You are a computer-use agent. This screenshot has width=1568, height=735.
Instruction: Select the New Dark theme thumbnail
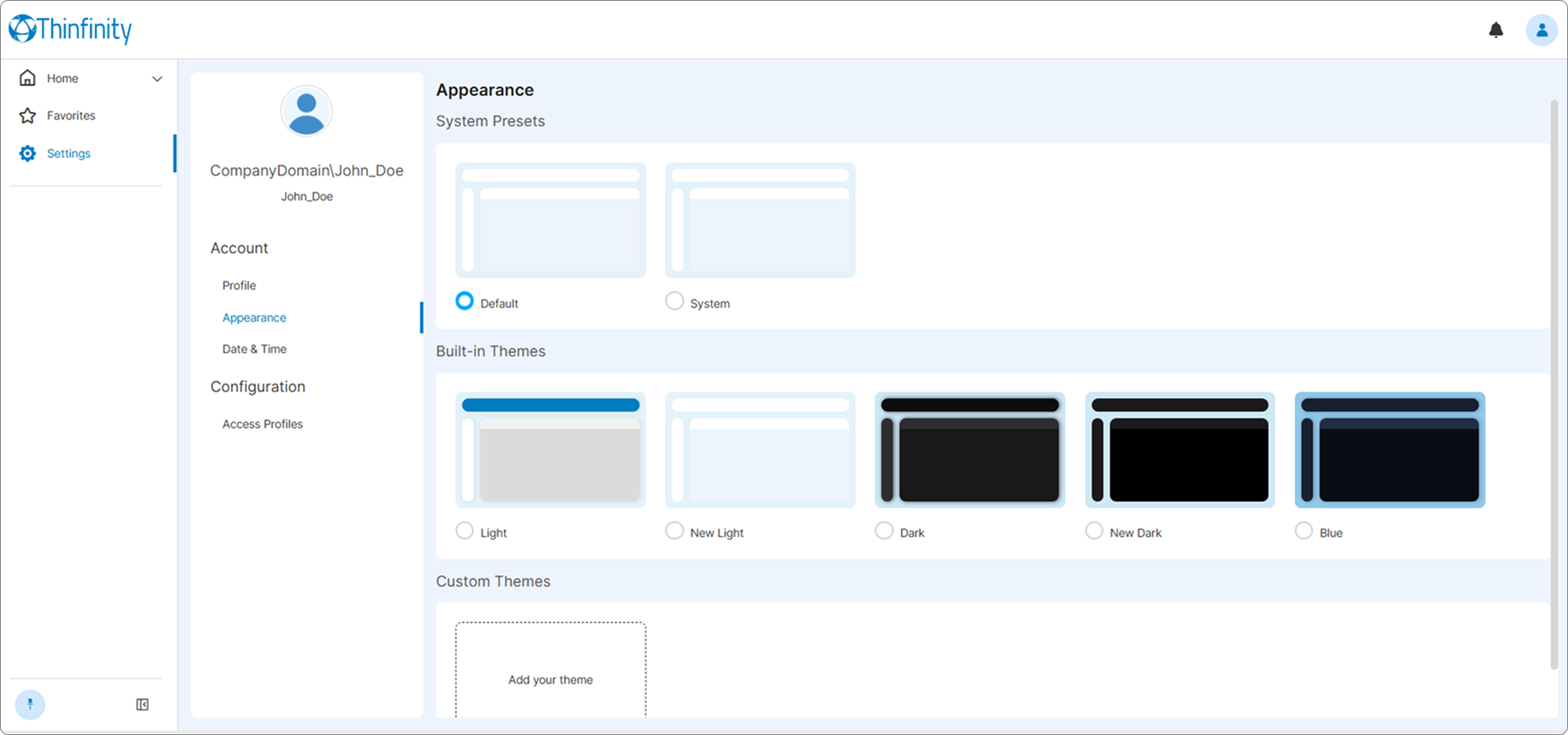pos(1180,450)
